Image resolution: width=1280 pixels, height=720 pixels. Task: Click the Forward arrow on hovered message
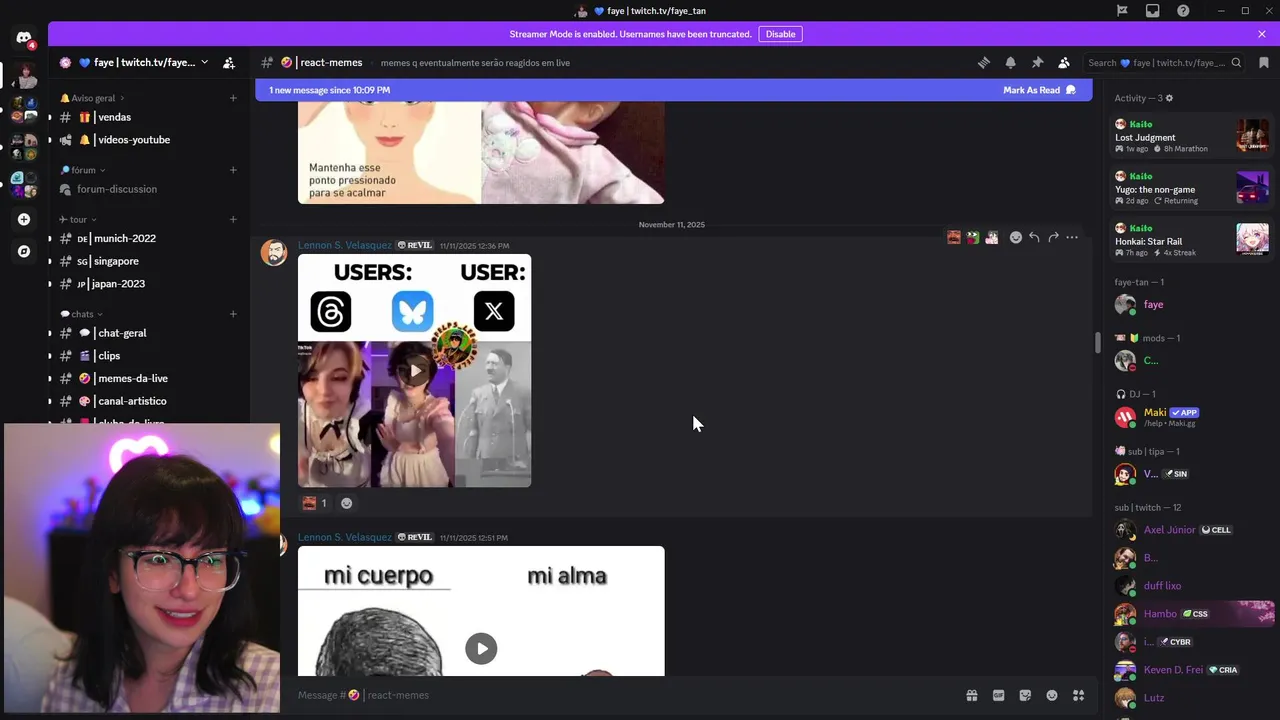1053,237
